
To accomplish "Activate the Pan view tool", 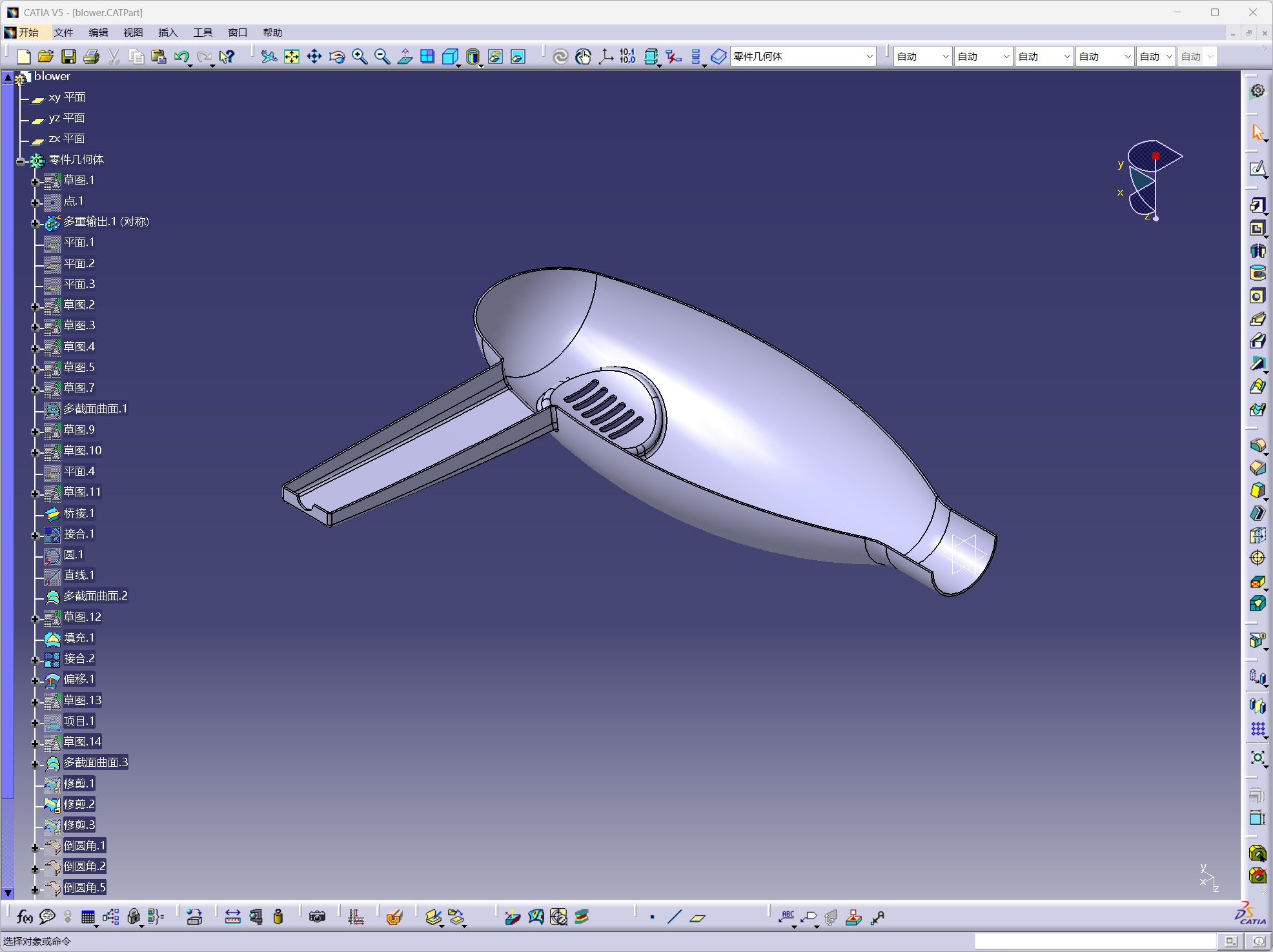I will point(314,57).
